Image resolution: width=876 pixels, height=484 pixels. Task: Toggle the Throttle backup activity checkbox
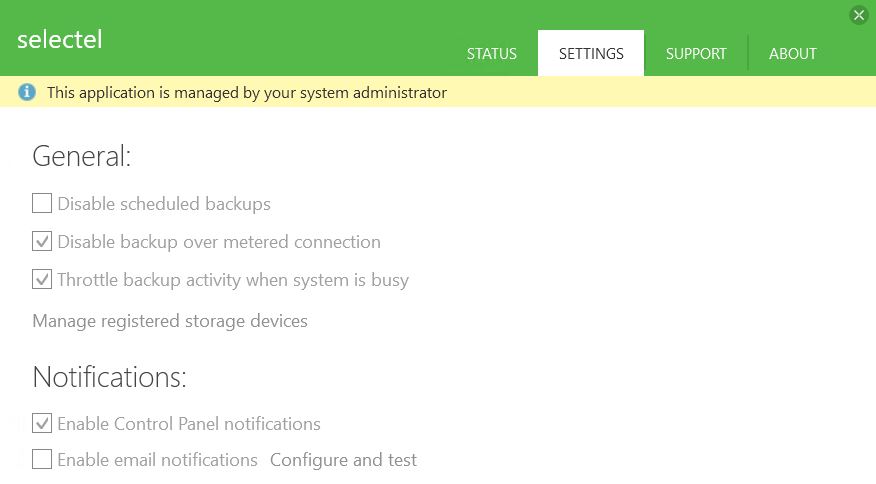(42, 279)
